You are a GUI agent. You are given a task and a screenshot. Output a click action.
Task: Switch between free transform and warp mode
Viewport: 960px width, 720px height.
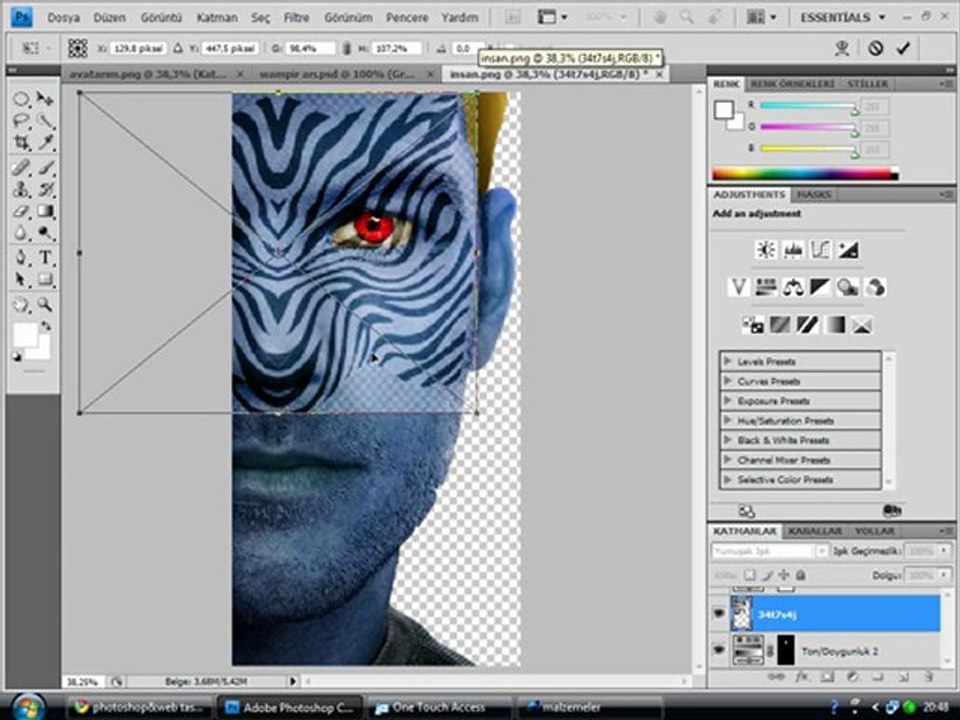click(842, 48)
